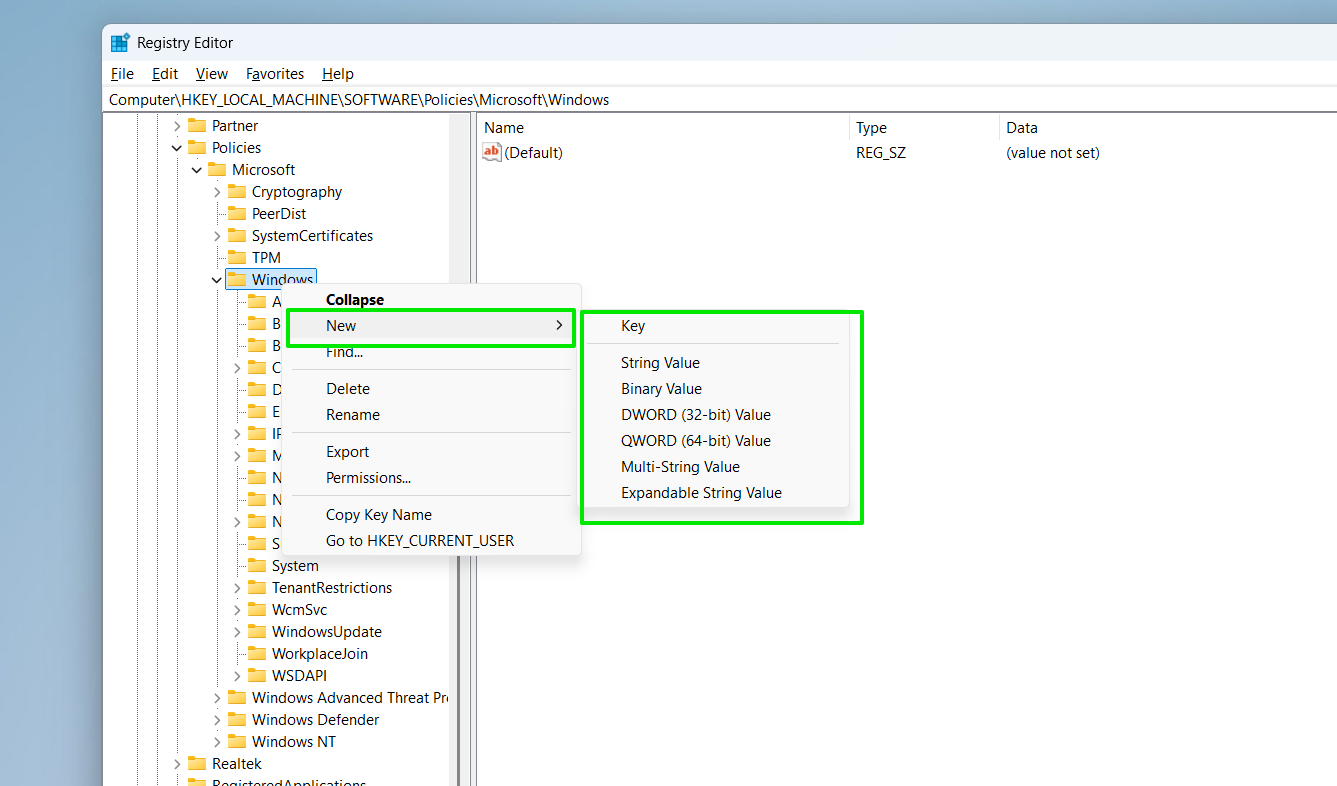The image size is (1337, 786).
Task: Click the Type column header
Action: pyautogui.click(x=925, y=128)
